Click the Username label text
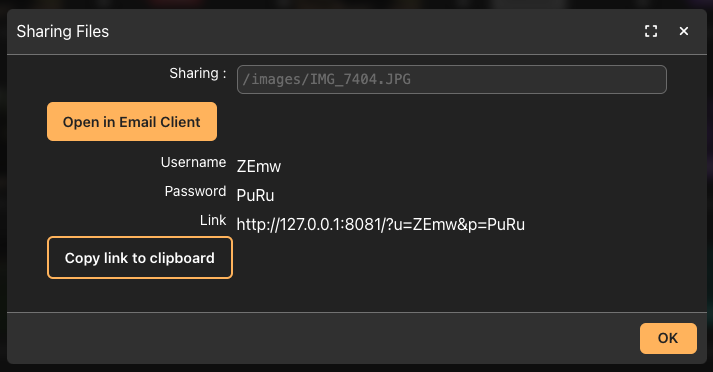Viewport: 713px width, 372px height. tap(193, 162)
